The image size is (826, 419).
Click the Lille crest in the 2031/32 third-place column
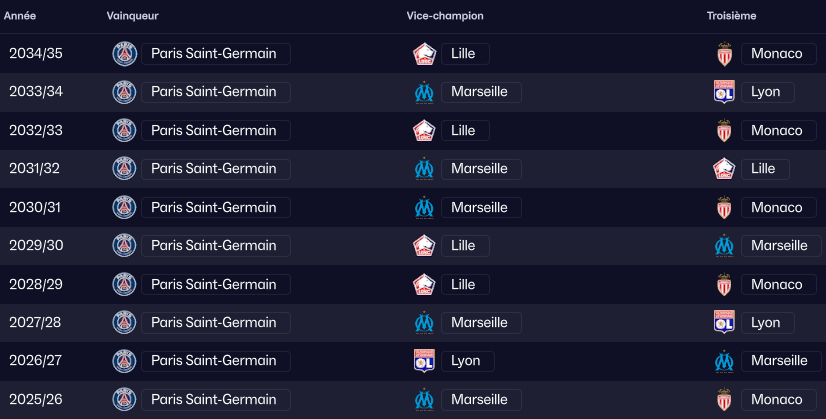[724, 169]
